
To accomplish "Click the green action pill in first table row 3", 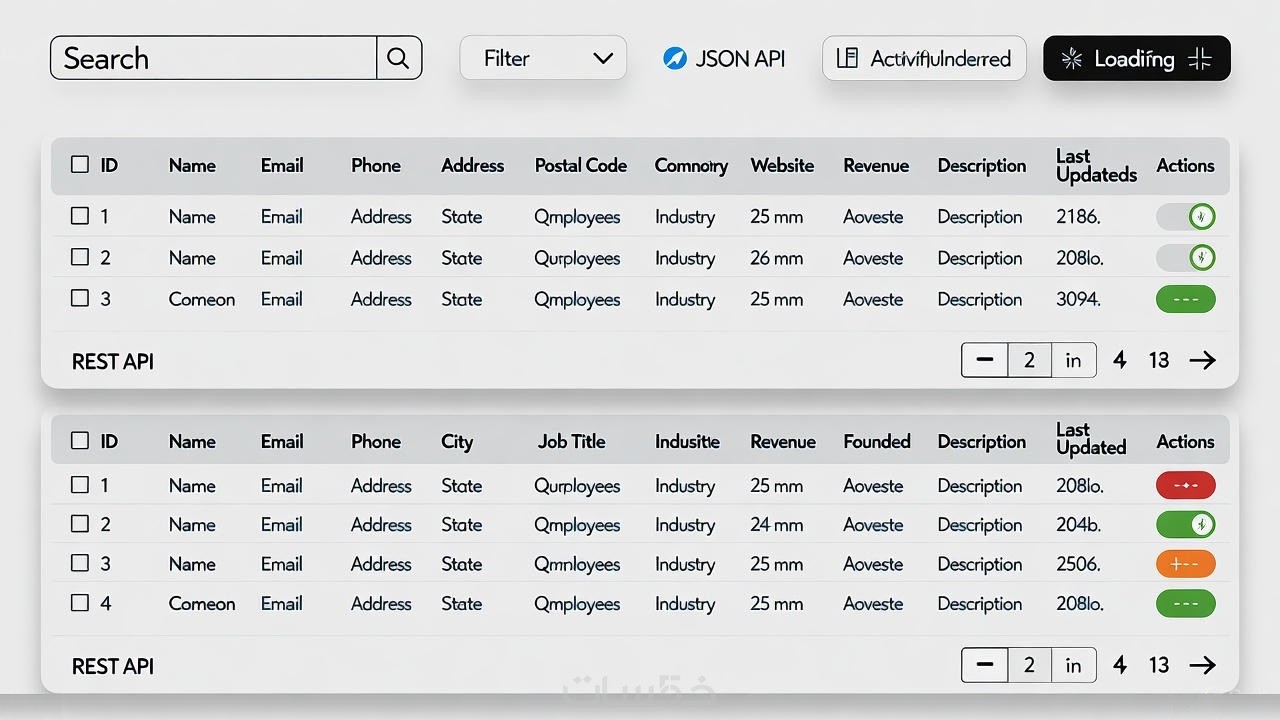I will pos(1185,299).
